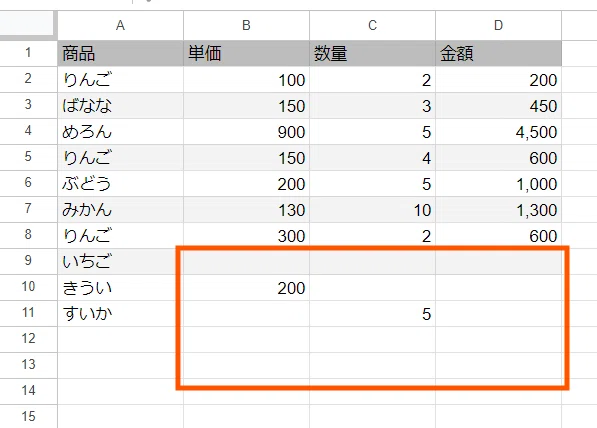Click the 200 price cell for きうい
Image resolution: width=597 pixels, height=428 pixels.
(x=246, y=287)
